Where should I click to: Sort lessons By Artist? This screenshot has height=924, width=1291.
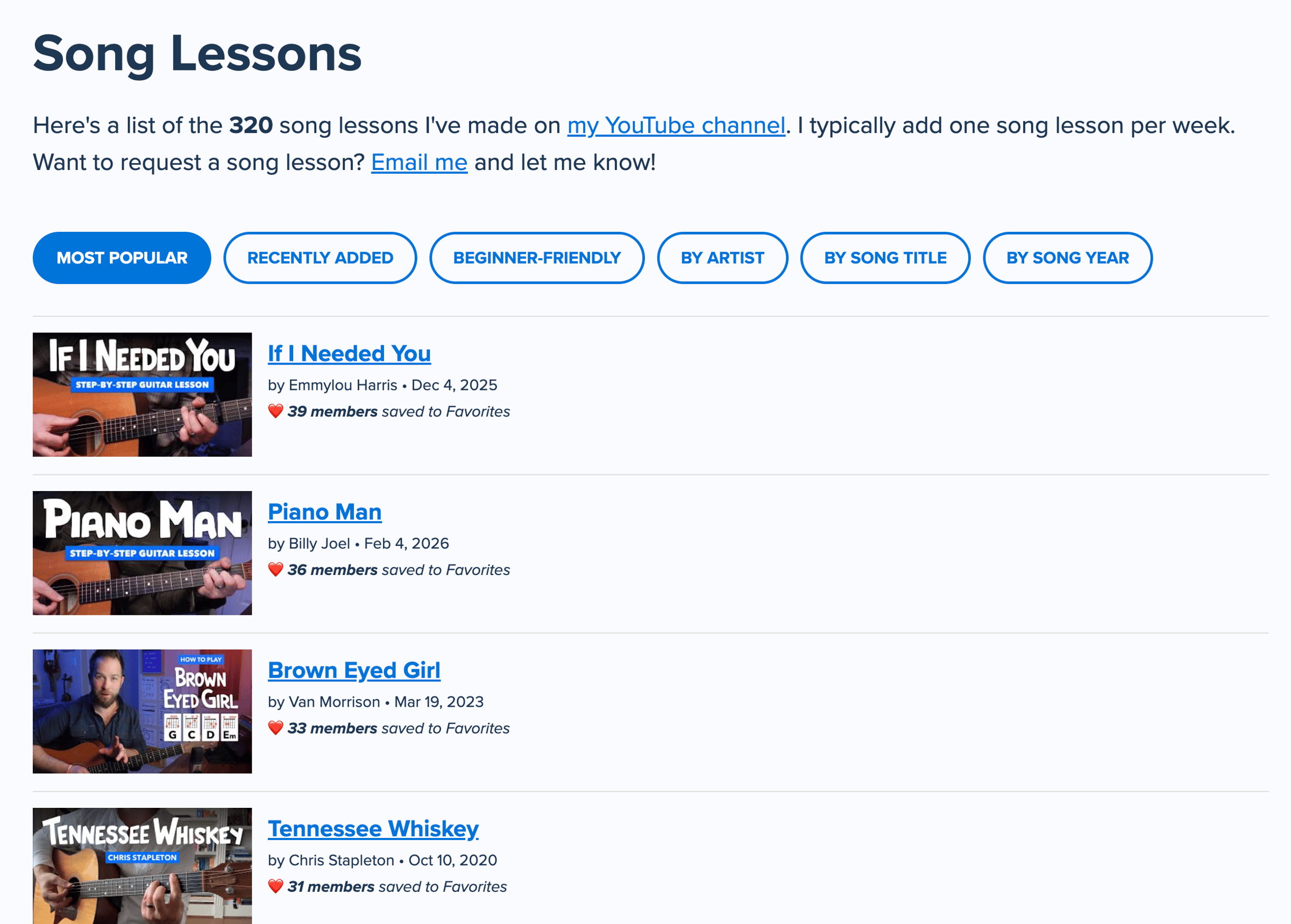click(x=722, y=258)
